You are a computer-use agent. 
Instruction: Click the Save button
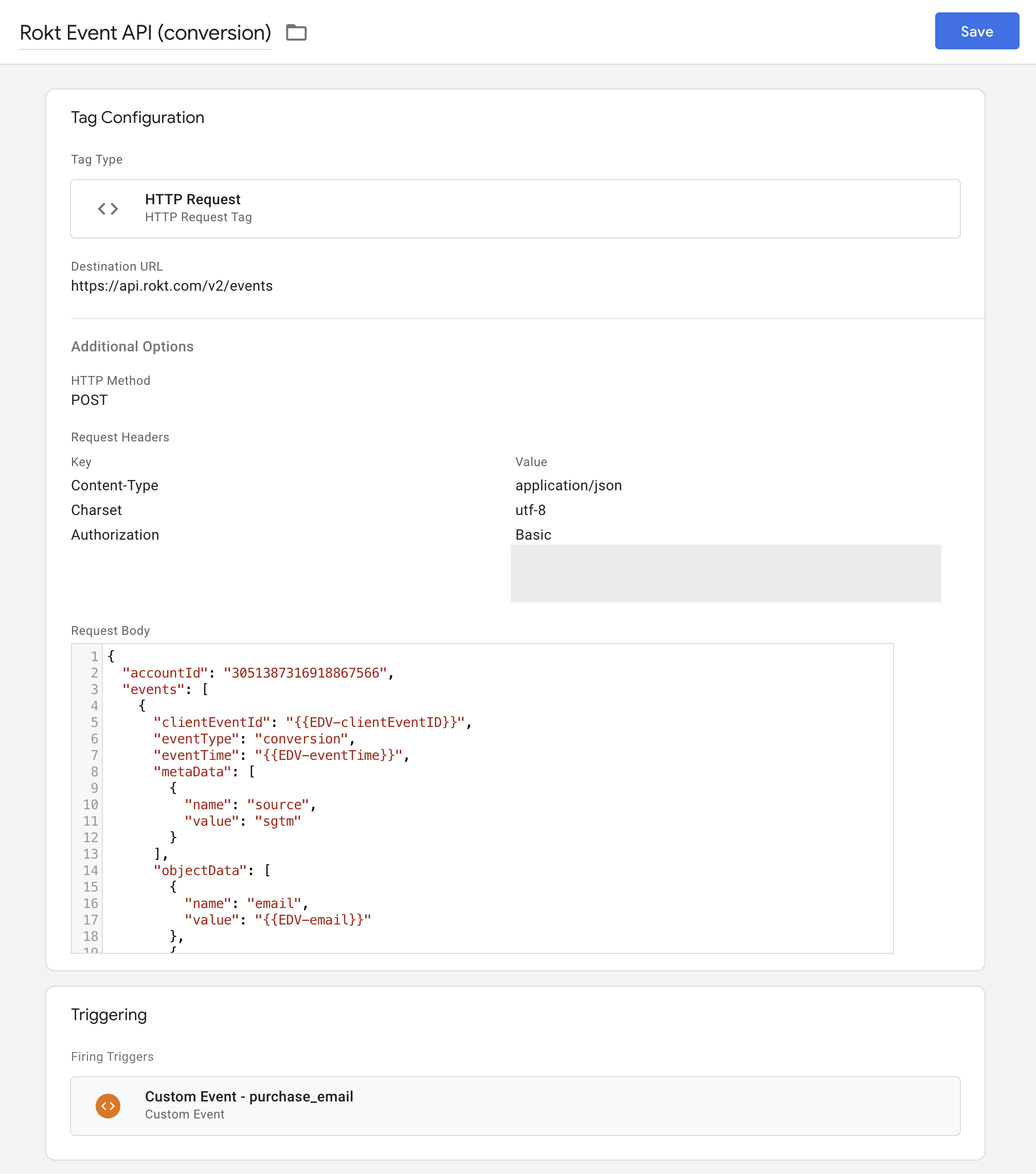[x=976, y=31]
